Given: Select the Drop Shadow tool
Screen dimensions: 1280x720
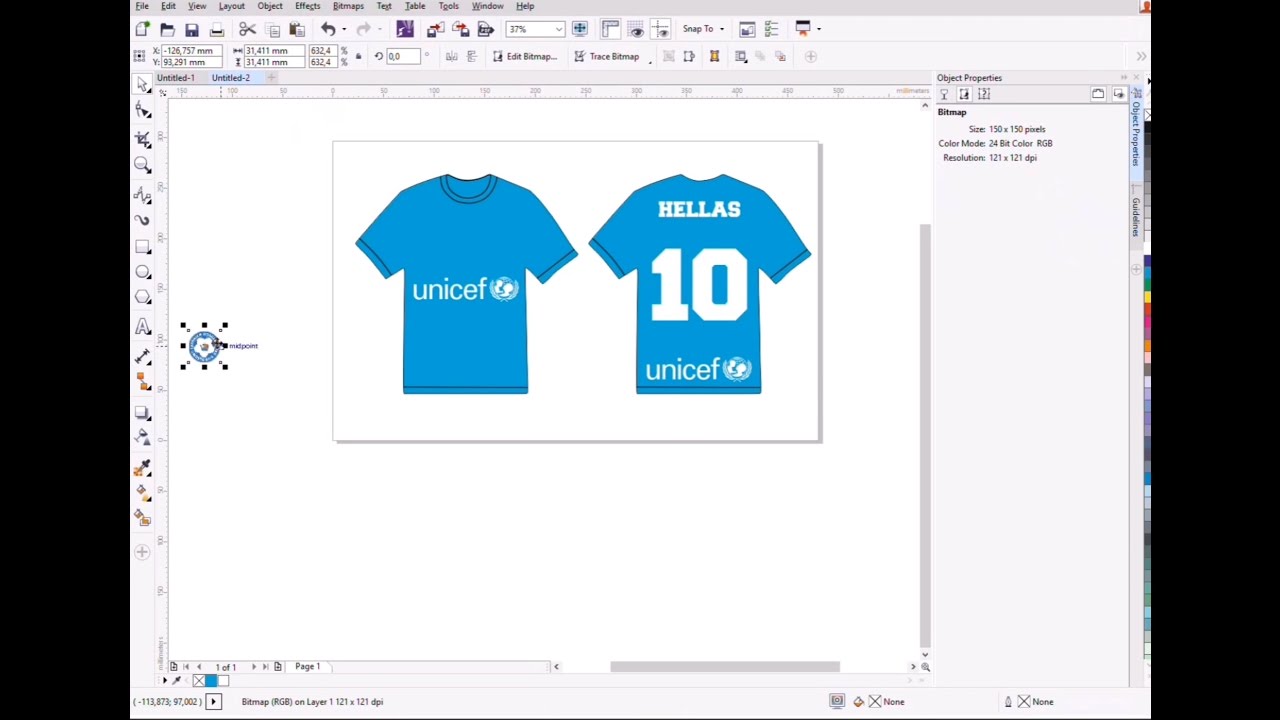Looking at the screenshot, I should click(142, 412).
